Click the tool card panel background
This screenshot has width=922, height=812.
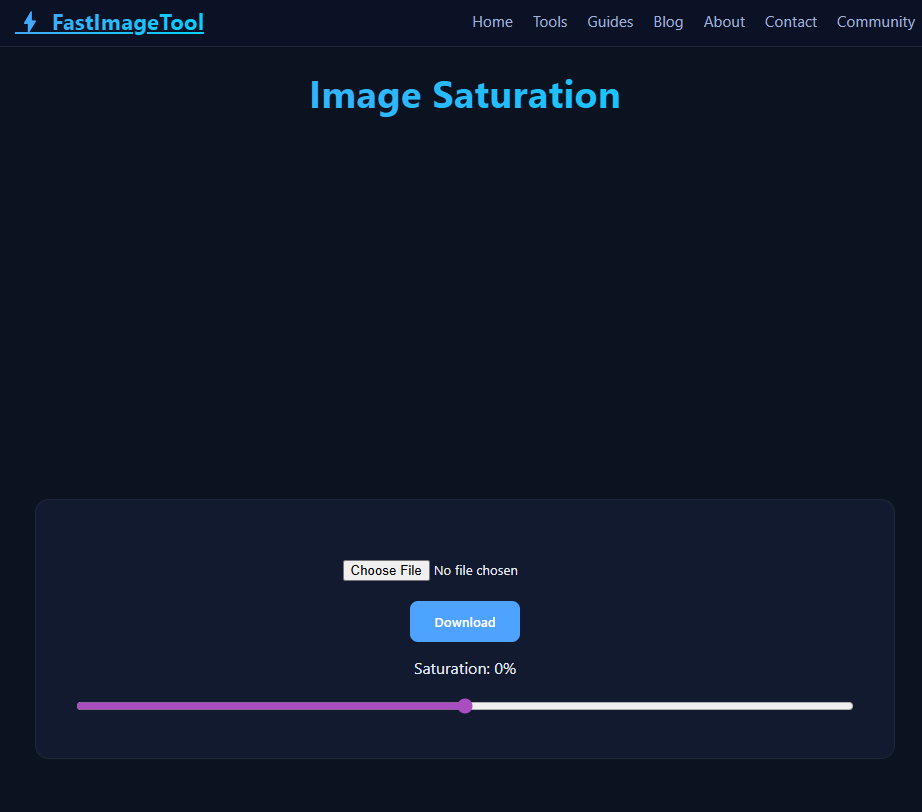point(150,630)
